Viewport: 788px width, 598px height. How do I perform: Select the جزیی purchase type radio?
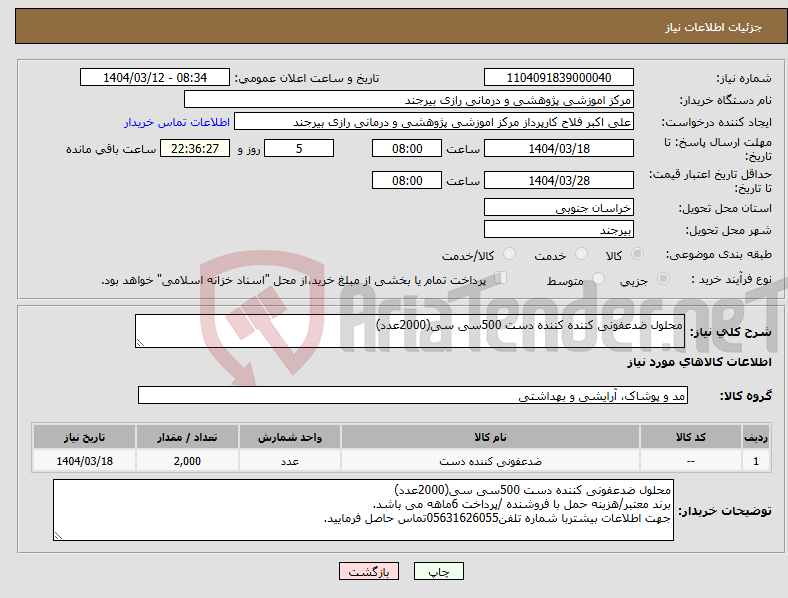pos(663,278)
